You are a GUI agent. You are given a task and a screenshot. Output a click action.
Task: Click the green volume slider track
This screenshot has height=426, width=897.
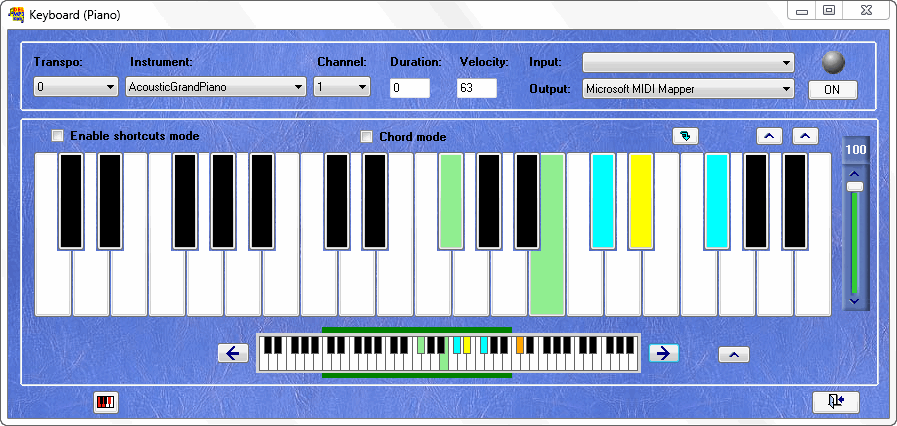point(855,244)
